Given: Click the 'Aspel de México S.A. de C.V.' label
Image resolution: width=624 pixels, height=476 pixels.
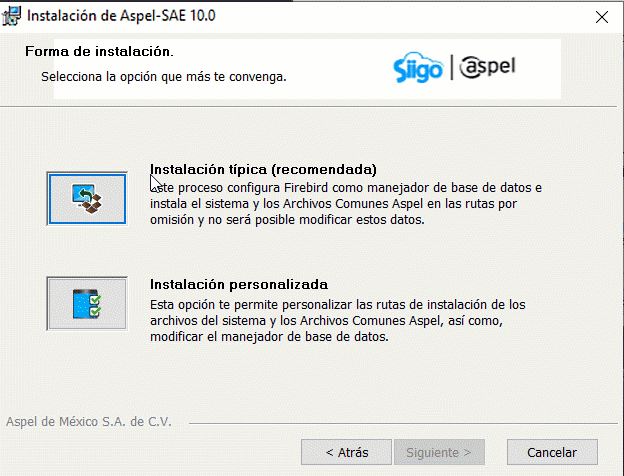Looking at the screenshot, I should coord(89,421).
